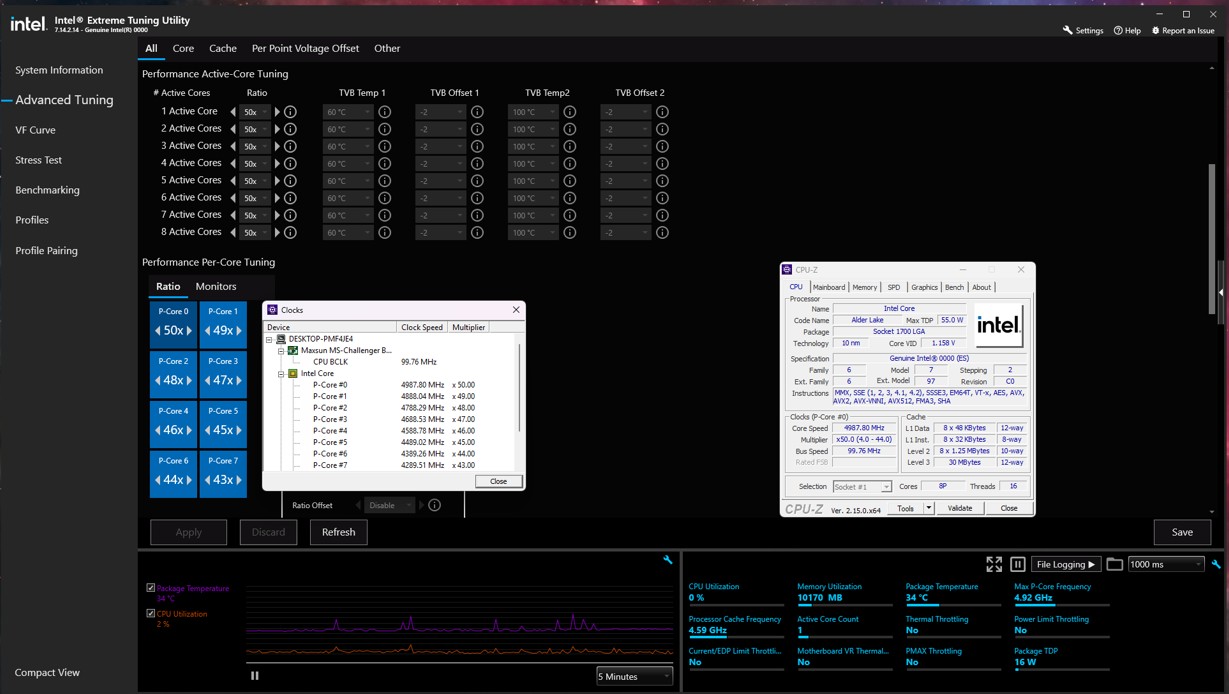Image resolution: width=1229 pixels, height=694 pixels.
Task: Open Benchmarking in sidebar
Action: coord(47,190)
